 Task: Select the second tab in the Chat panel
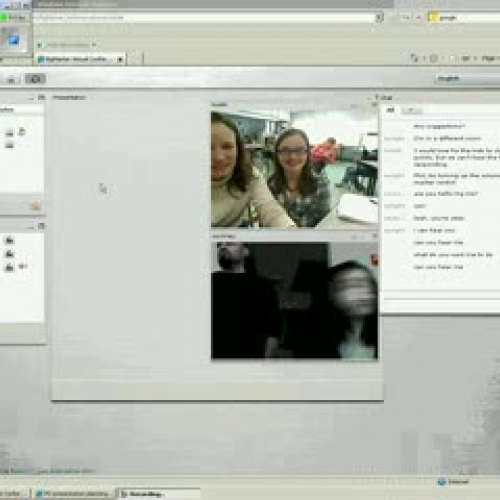(411, 110)
